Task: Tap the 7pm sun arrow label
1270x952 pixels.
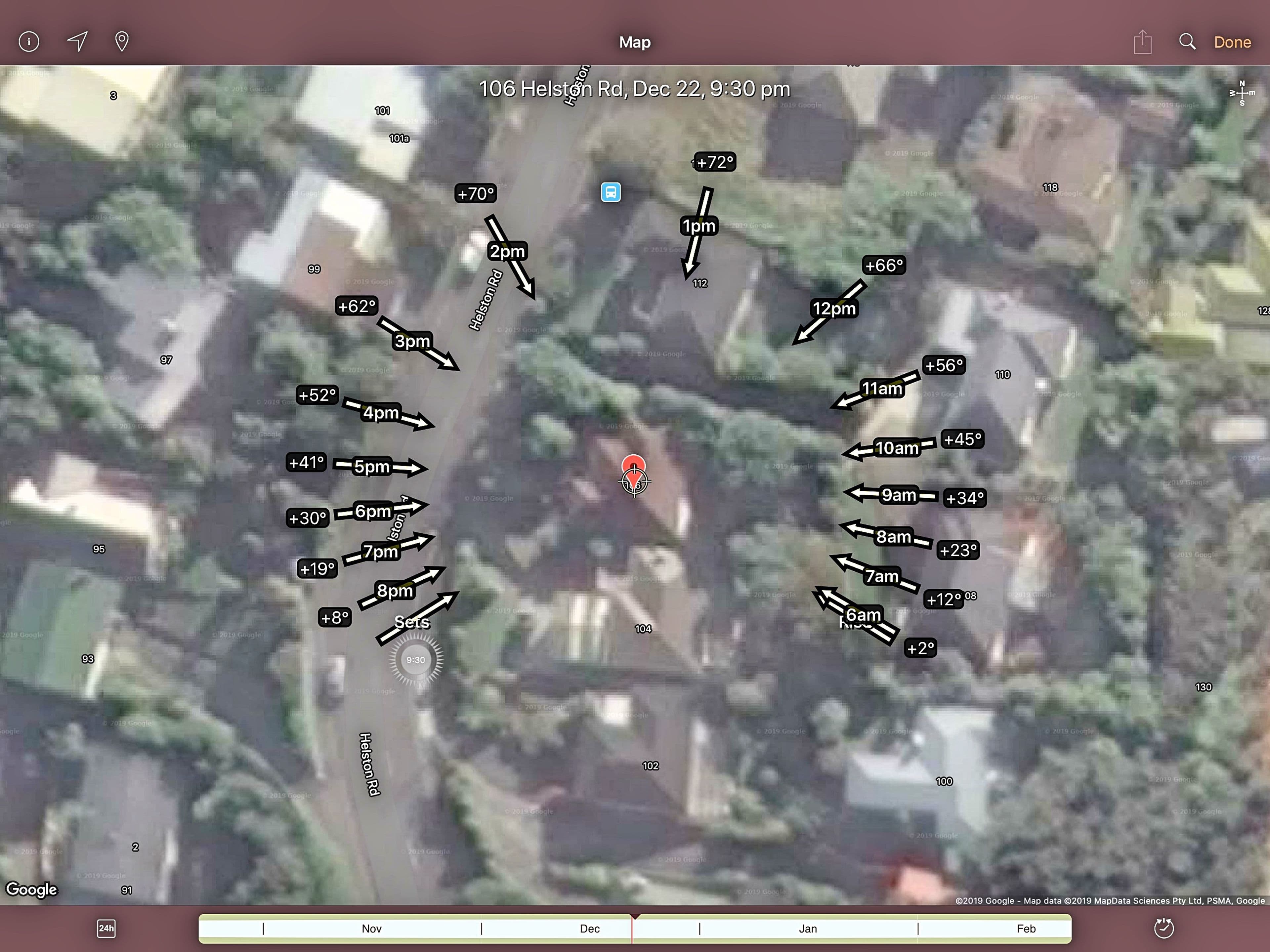Action: pyautogui.click(x=380, y=551)
